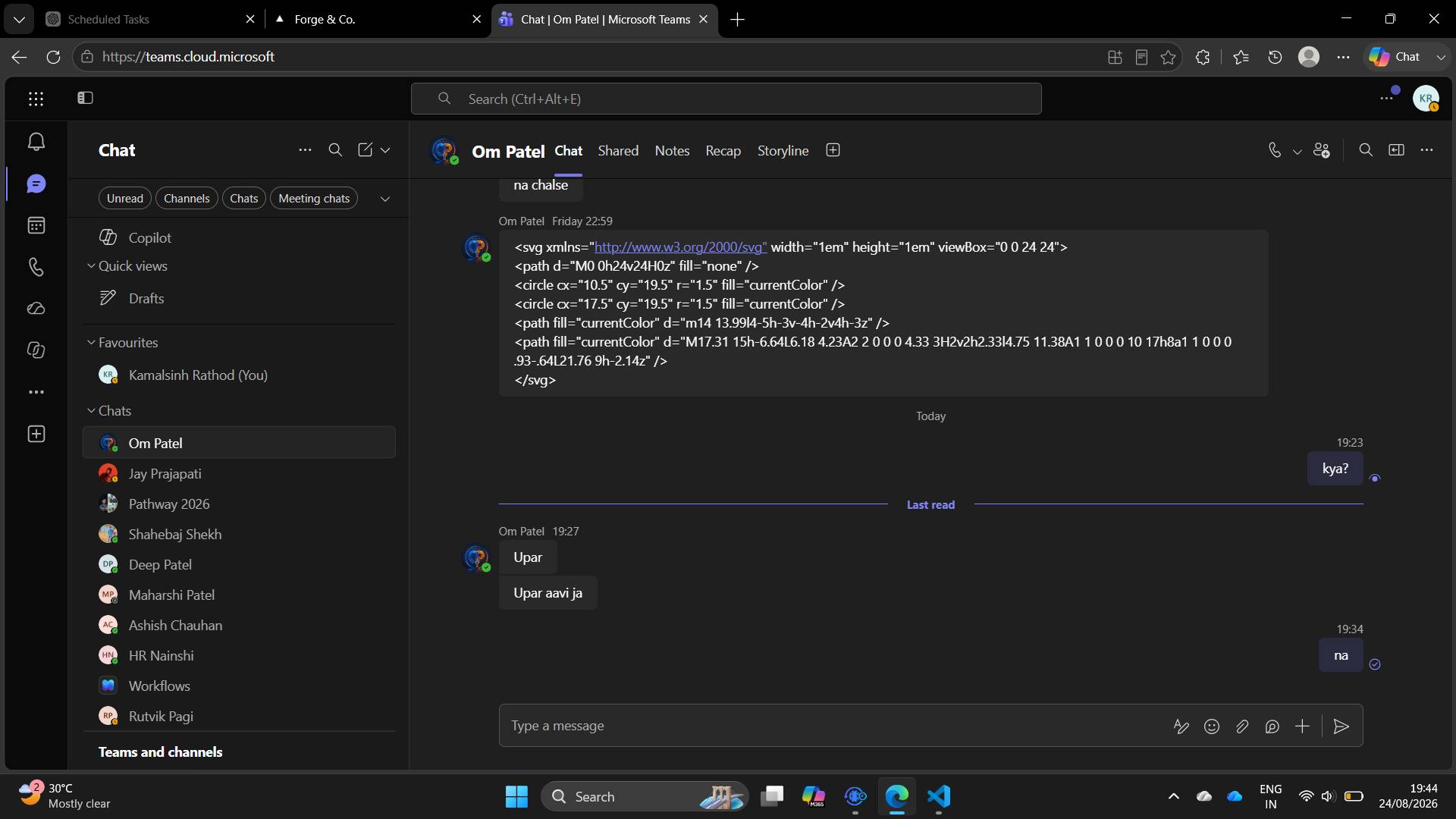
Task: Switch to the Recap tab
Action: 723,151
